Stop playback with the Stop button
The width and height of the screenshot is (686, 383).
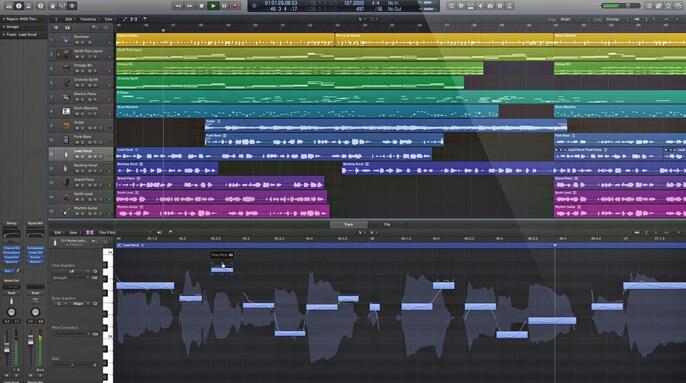click(201, 6)
